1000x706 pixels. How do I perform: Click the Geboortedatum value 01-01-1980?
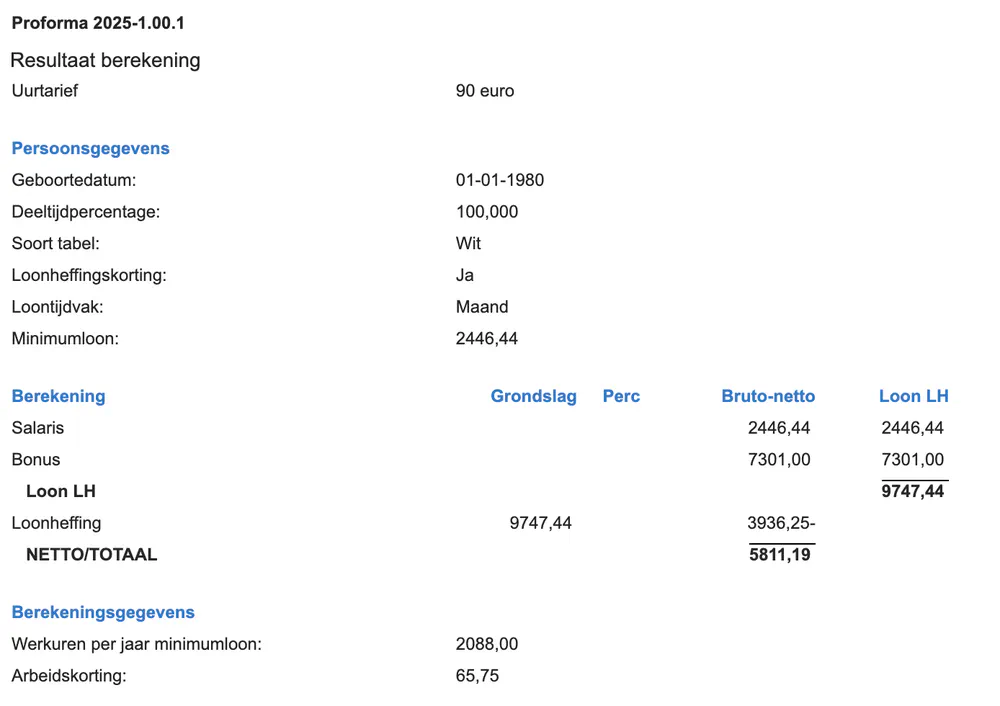tap(500, 180)
